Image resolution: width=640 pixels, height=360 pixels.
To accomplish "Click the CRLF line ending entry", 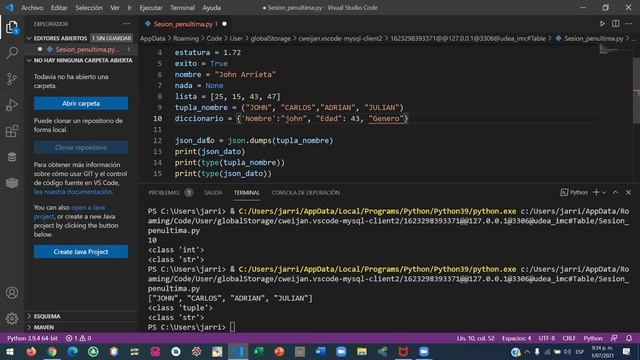I will point(569,338).
